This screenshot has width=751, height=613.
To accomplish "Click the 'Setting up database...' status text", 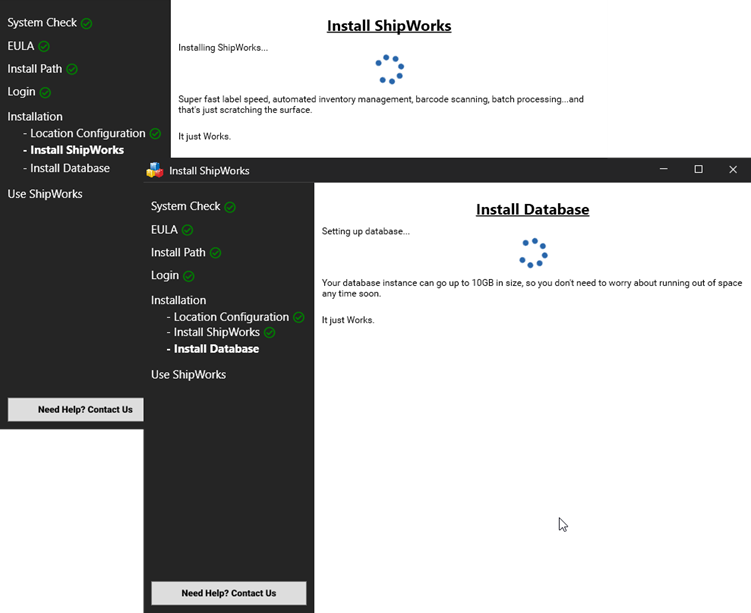I will [366, 231].
